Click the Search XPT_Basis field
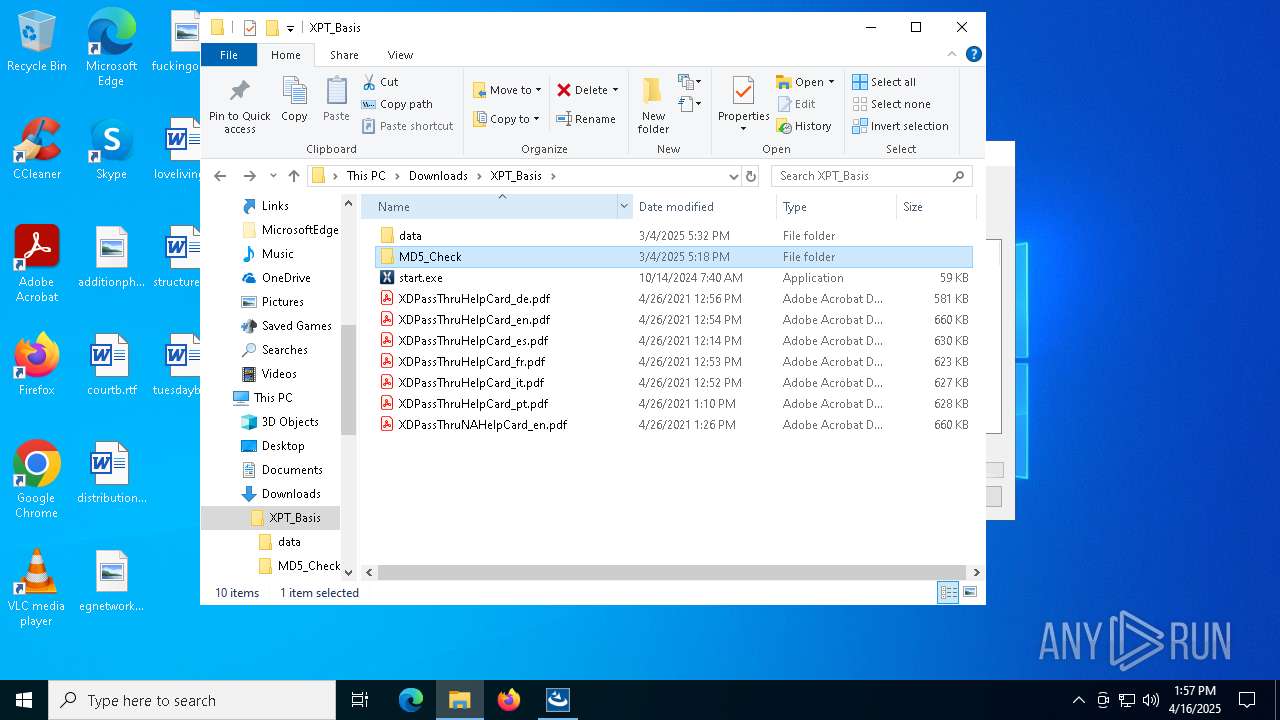 (870, 176)
